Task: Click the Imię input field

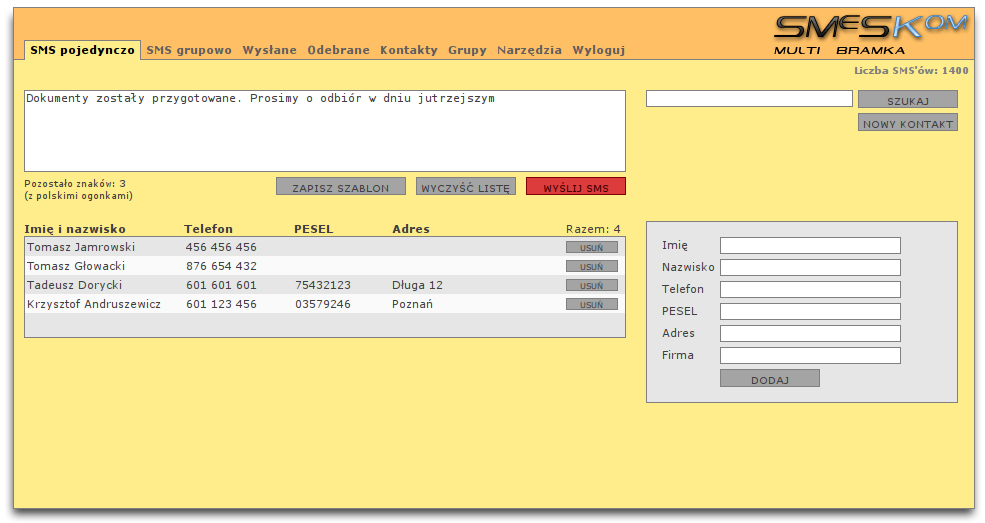Action: point(809,246)
